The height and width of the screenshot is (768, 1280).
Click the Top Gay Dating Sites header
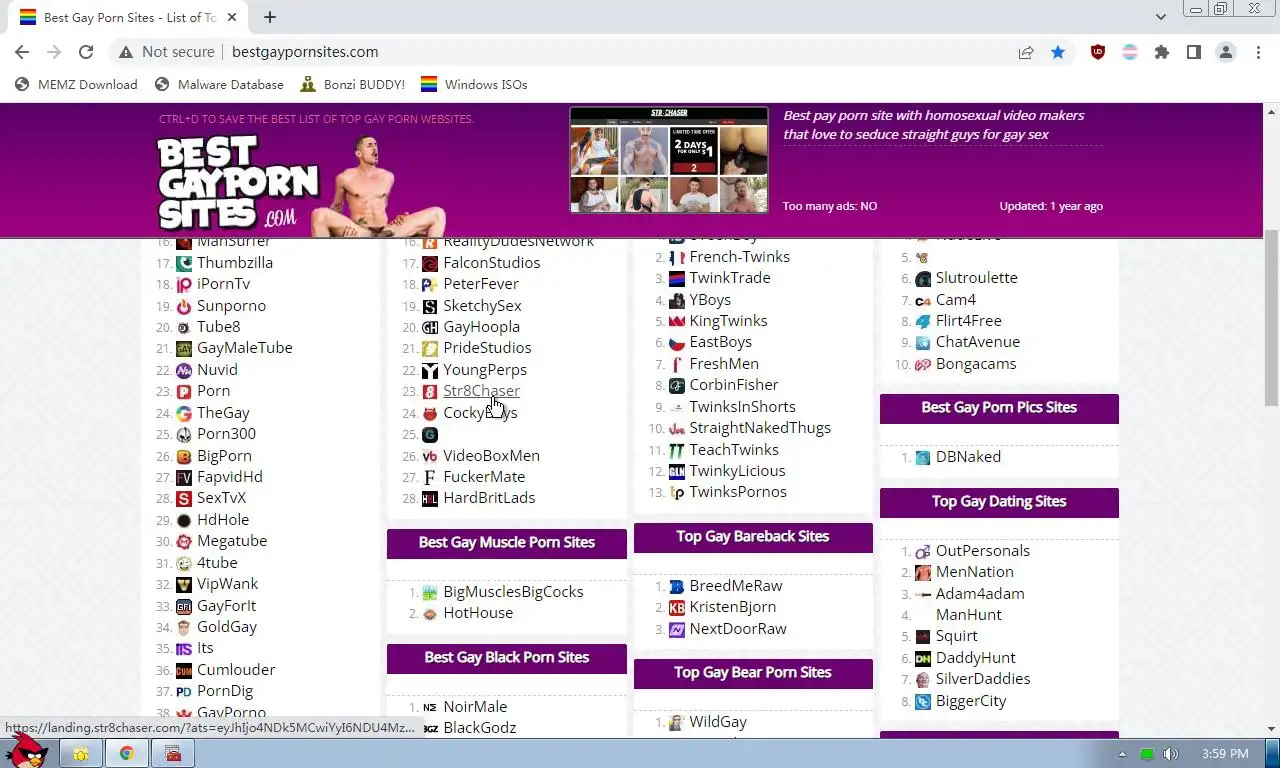coord(999,502)
